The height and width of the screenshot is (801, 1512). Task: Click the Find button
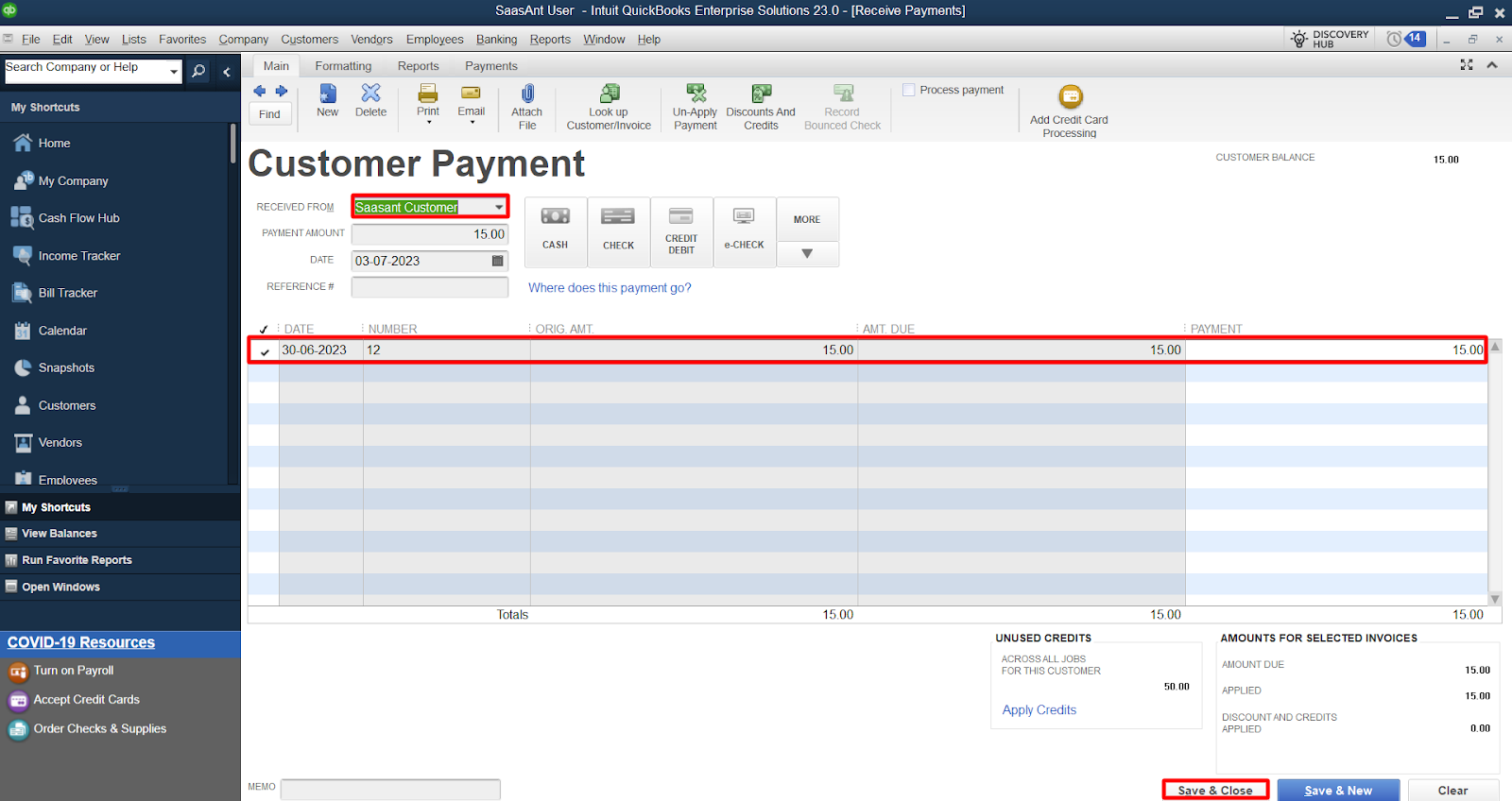pos(269,114)
